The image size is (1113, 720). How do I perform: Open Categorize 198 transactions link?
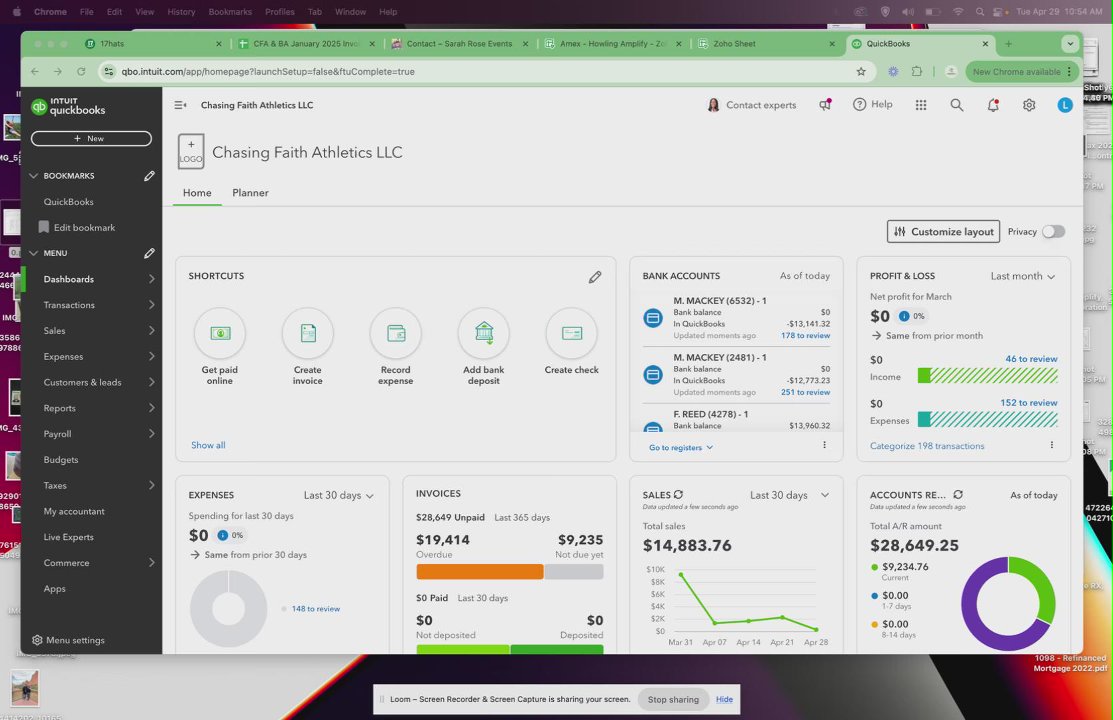click(x=927, y=446)
